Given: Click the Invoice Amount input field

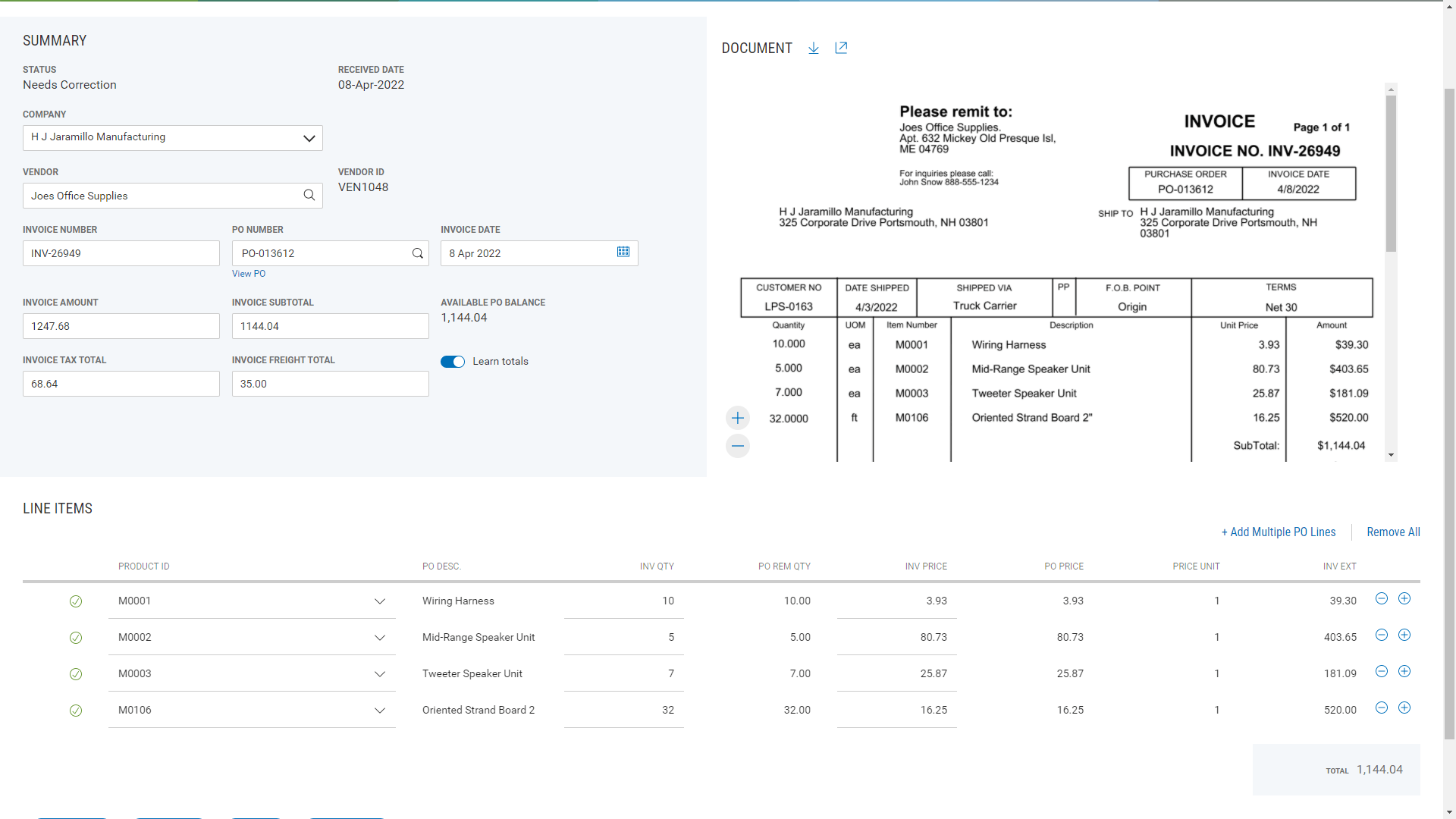Looking at the screenshot, I should 121,326.
